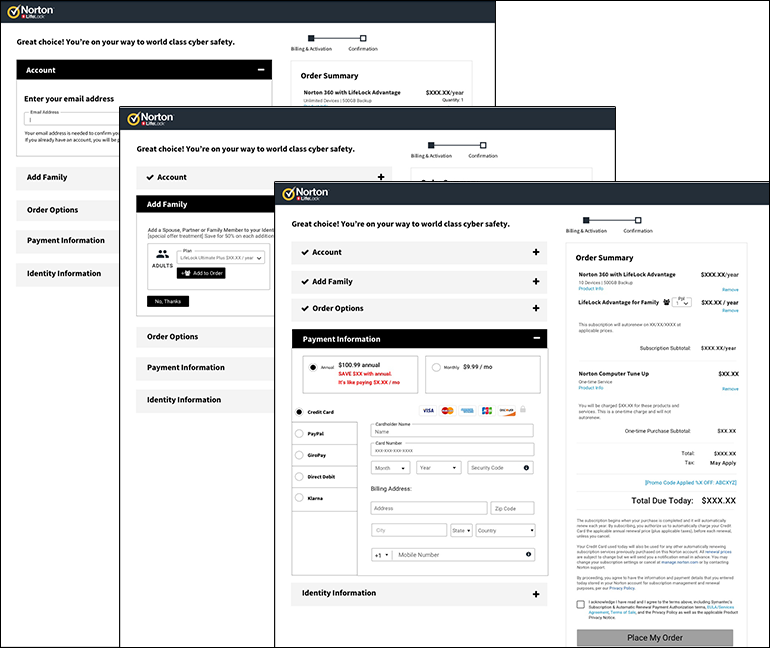Click Confirmation step marker in back window
Viewport: 770px width, 648px height.
tap(363, 38)
